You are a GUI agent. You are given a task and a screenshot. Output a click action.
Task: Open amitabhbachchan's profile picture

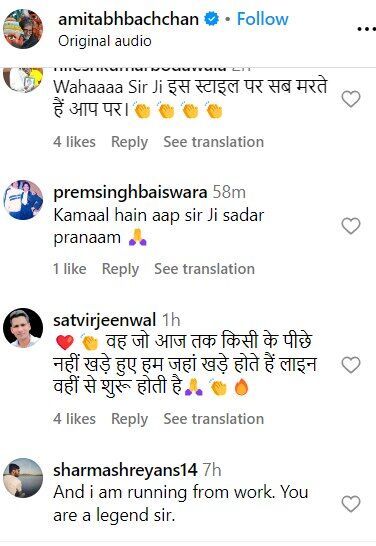(23, 29)
